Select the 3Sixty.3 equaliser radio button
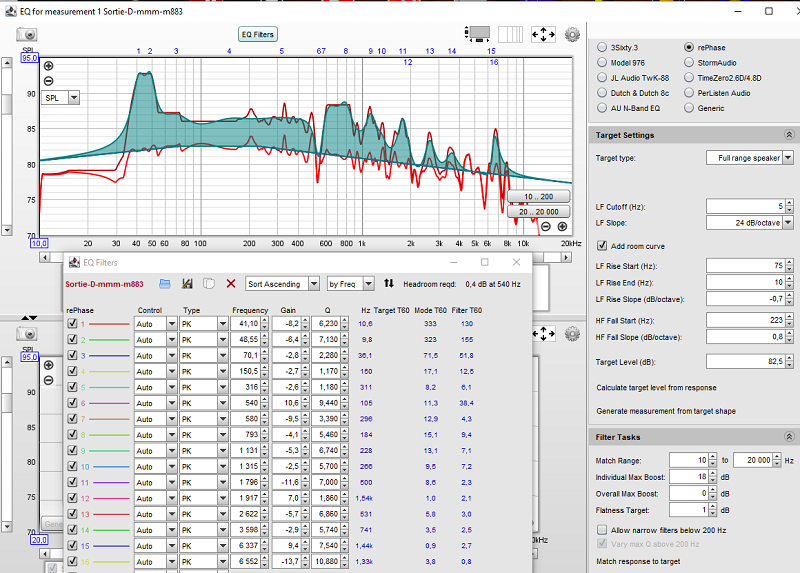 pyautogui.click(x=602, y=47)
